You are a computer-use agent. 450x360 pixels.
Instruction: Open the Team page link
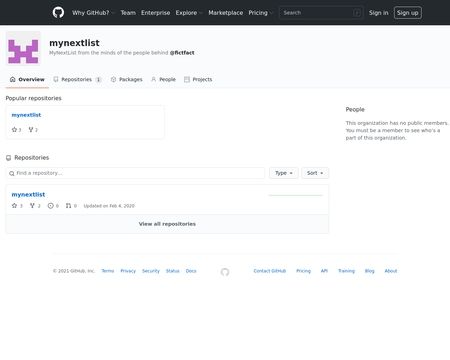(x=128, y=13)
